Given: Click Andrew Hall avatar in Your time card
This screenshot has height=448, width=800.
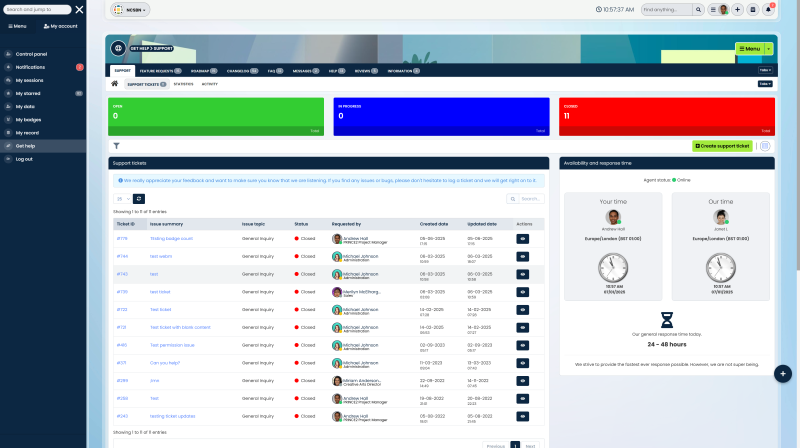Looking at the screenshot, I should pos(613,217).
